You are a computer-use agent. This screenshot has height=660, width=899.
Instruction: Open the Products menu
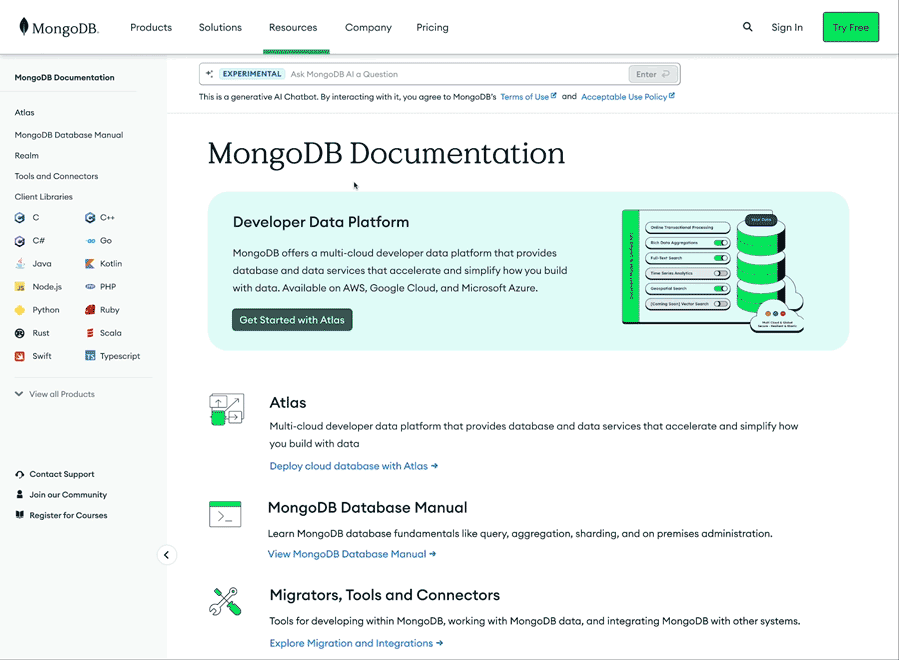[x=151, y=28]
